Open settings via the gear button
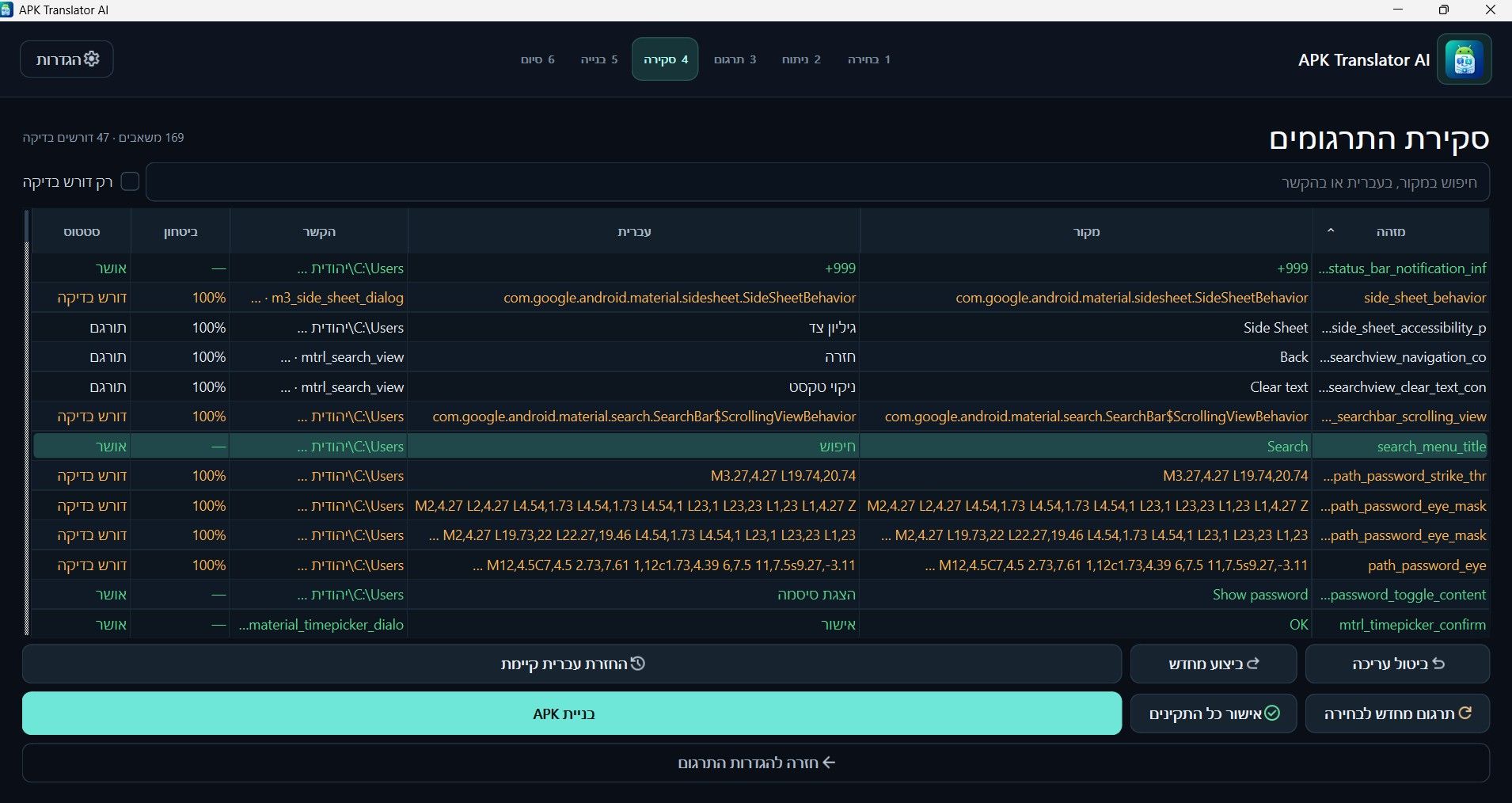Image resolution: width=1512 pixels, height=803 pixels. point(66,59)
